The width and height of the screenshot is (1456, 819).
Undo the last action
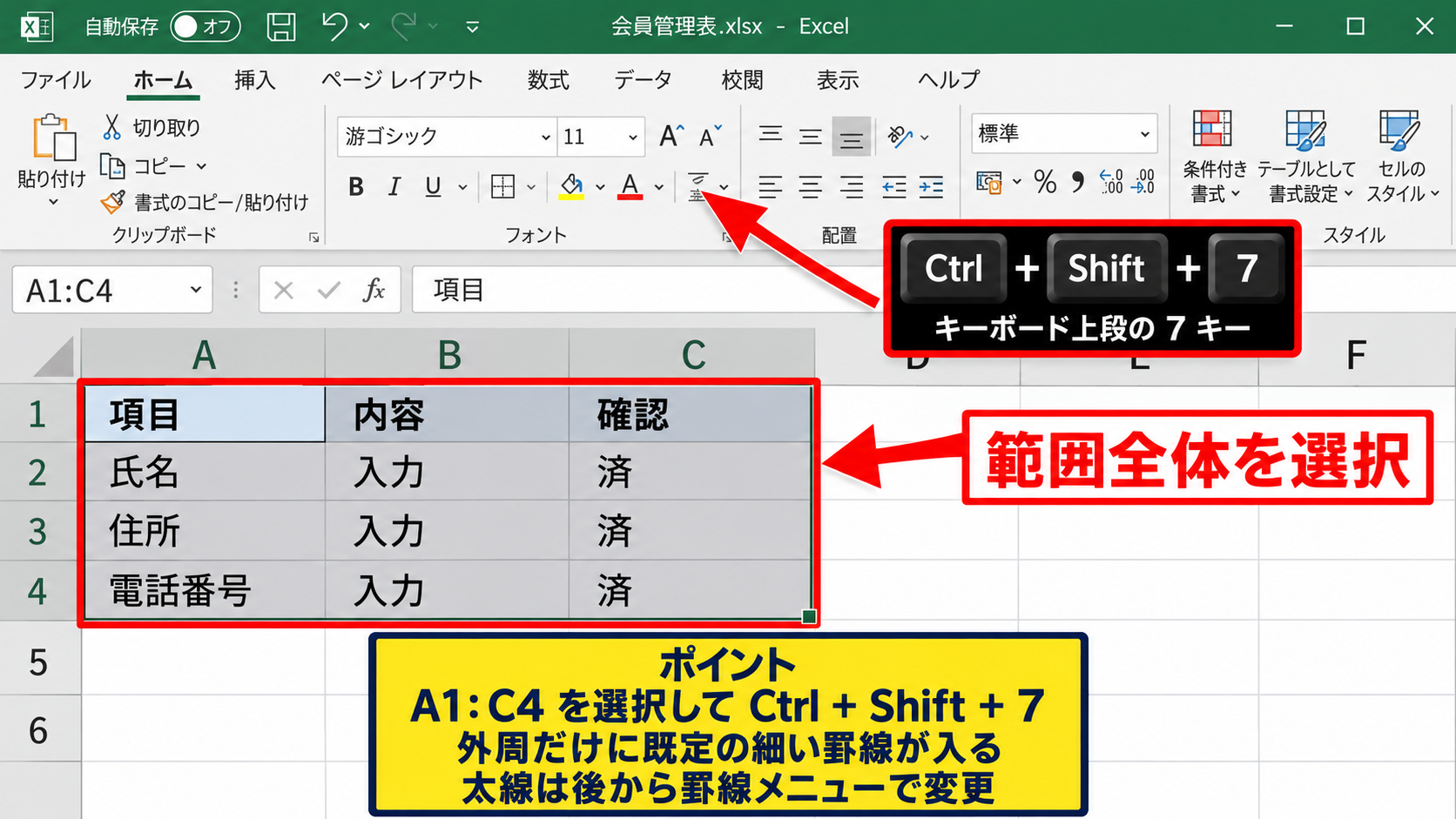334,26
